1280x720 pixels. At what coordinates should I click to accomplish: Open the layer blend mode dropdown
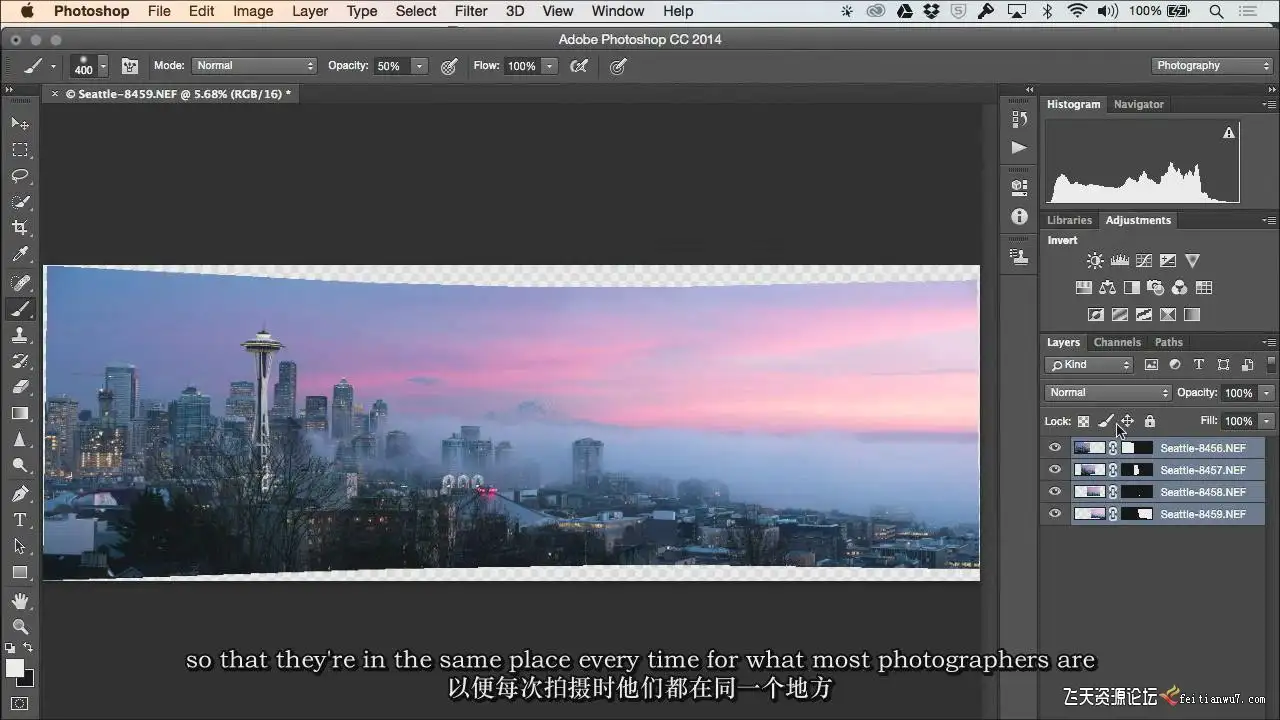[x=1107, y=393]
